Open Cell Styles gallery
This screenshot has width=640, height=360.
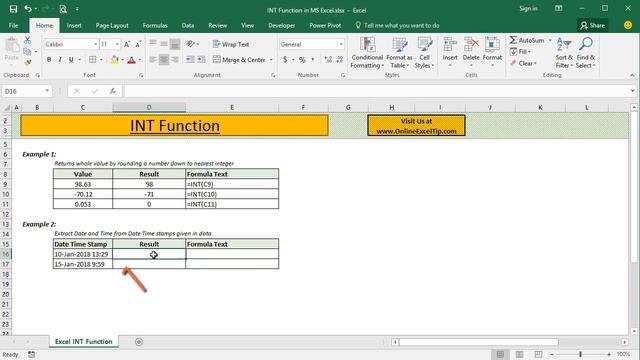pos(424,53)
